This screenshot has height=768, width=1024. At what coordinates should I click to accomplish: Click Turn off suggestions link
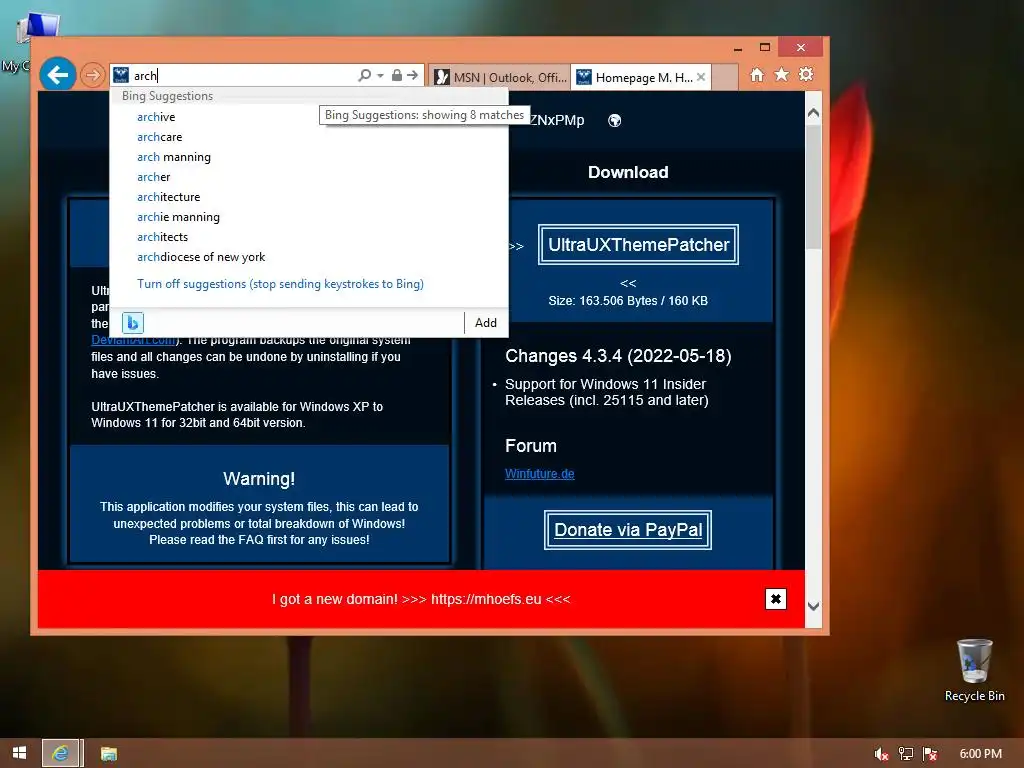click(x=280, y=284)
